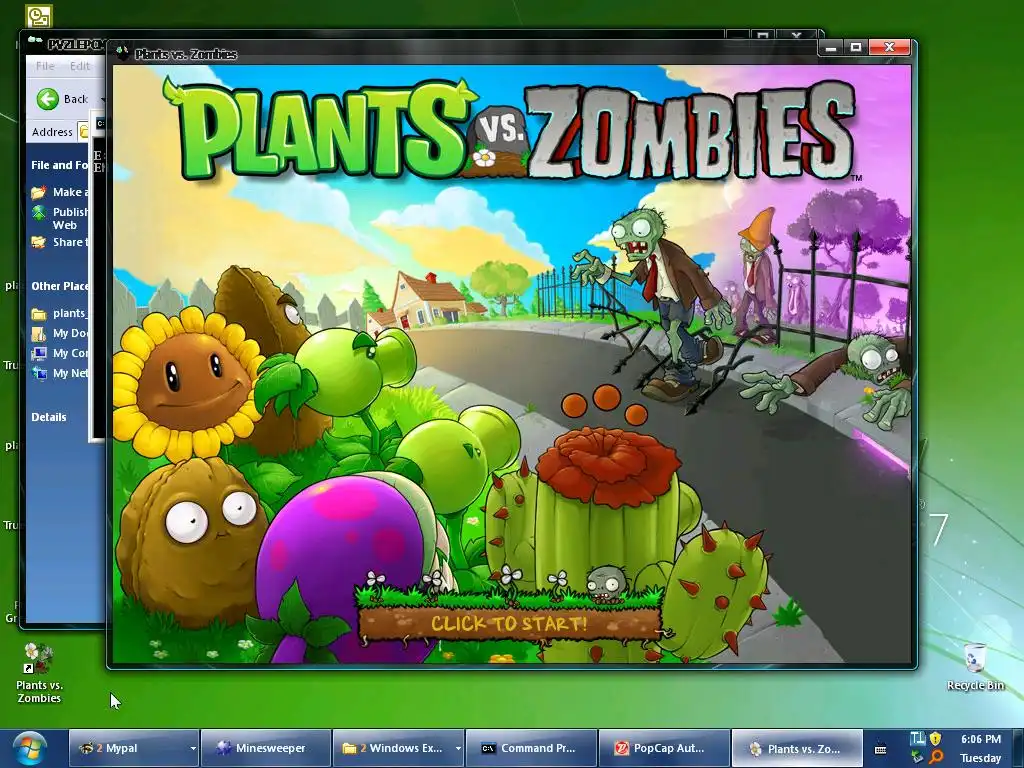Click the My Documents icon in Other Places

point(39,334)
